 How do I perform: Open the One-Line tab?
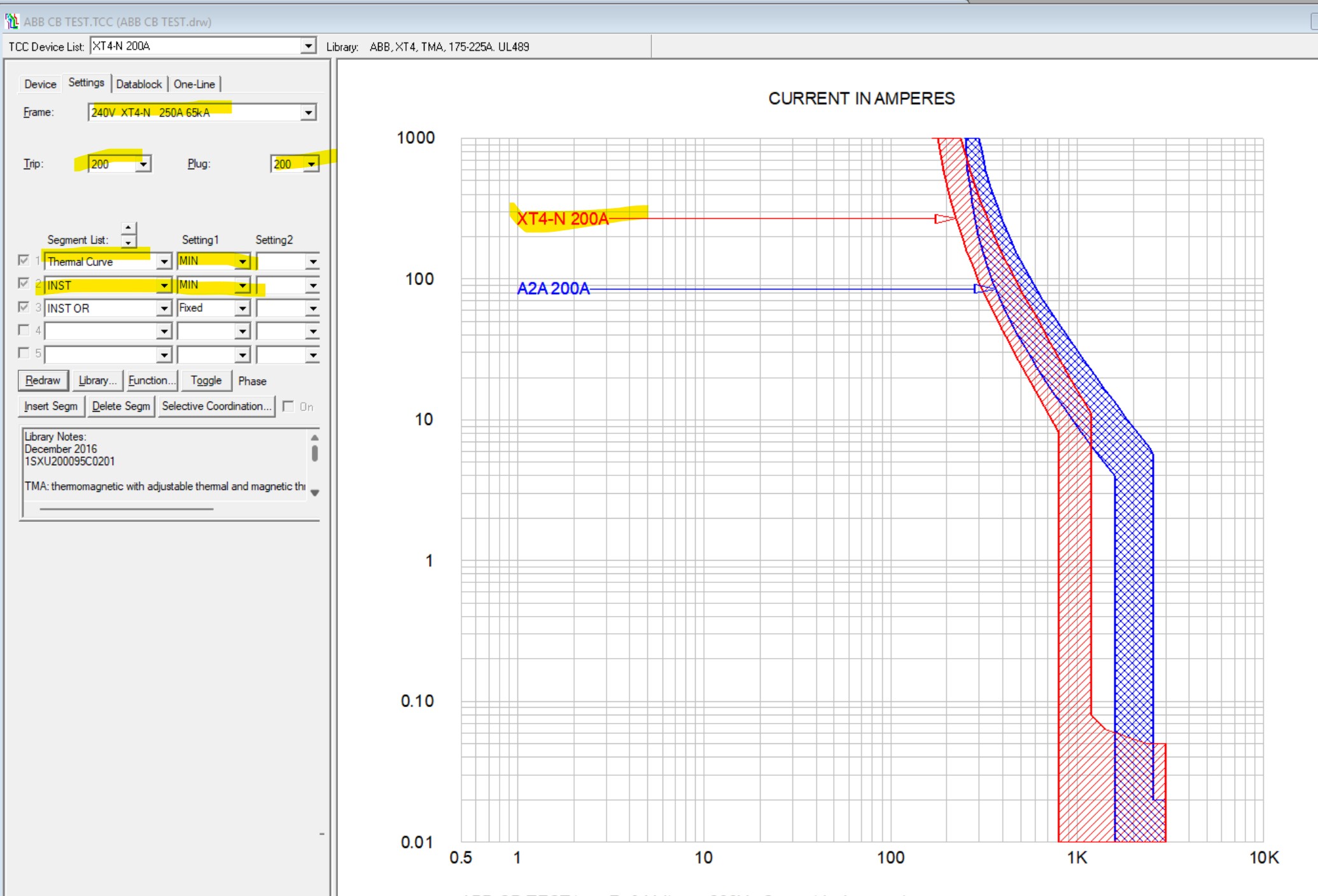click(x=194, y=84)
